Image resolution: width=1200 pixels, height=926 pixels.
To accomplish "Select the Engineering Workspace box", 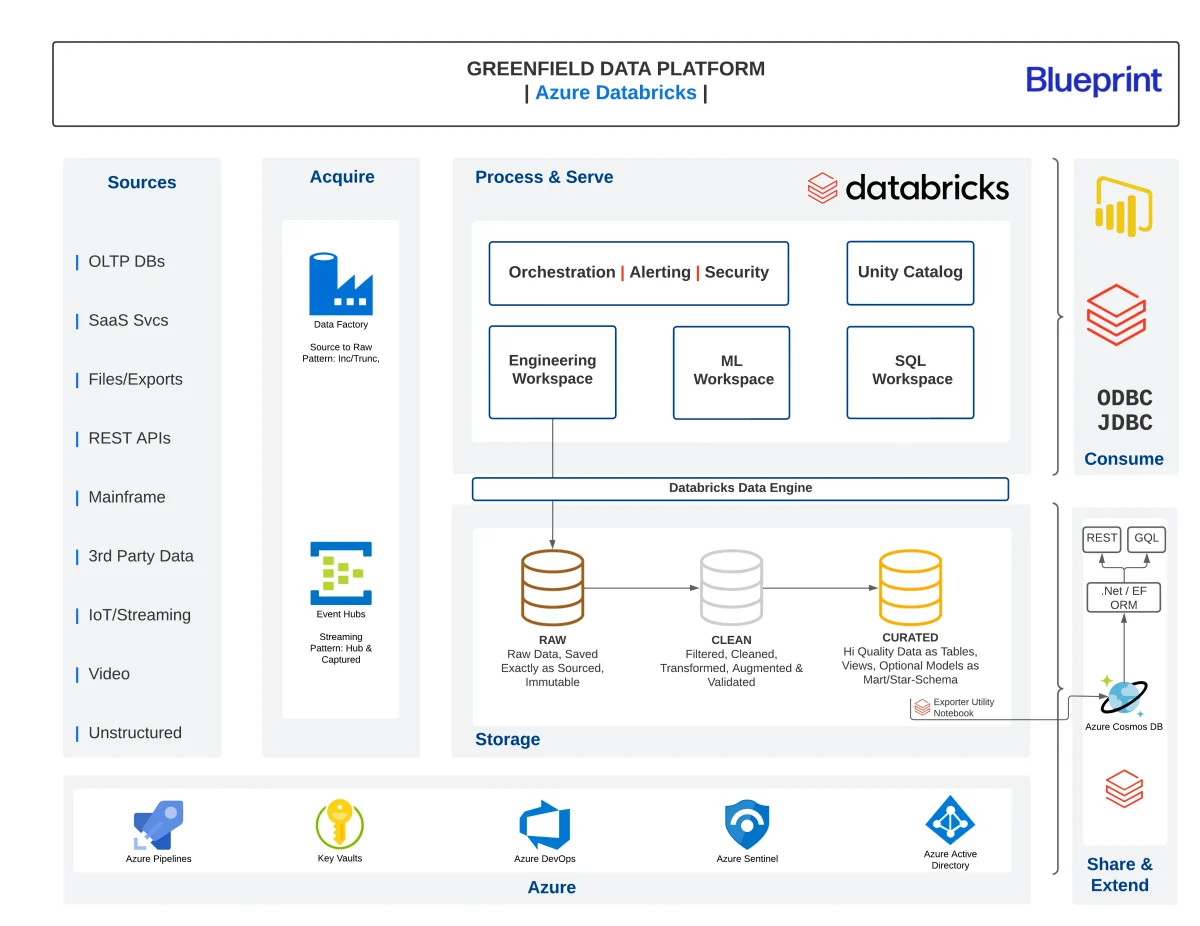I will pos(552,372).
